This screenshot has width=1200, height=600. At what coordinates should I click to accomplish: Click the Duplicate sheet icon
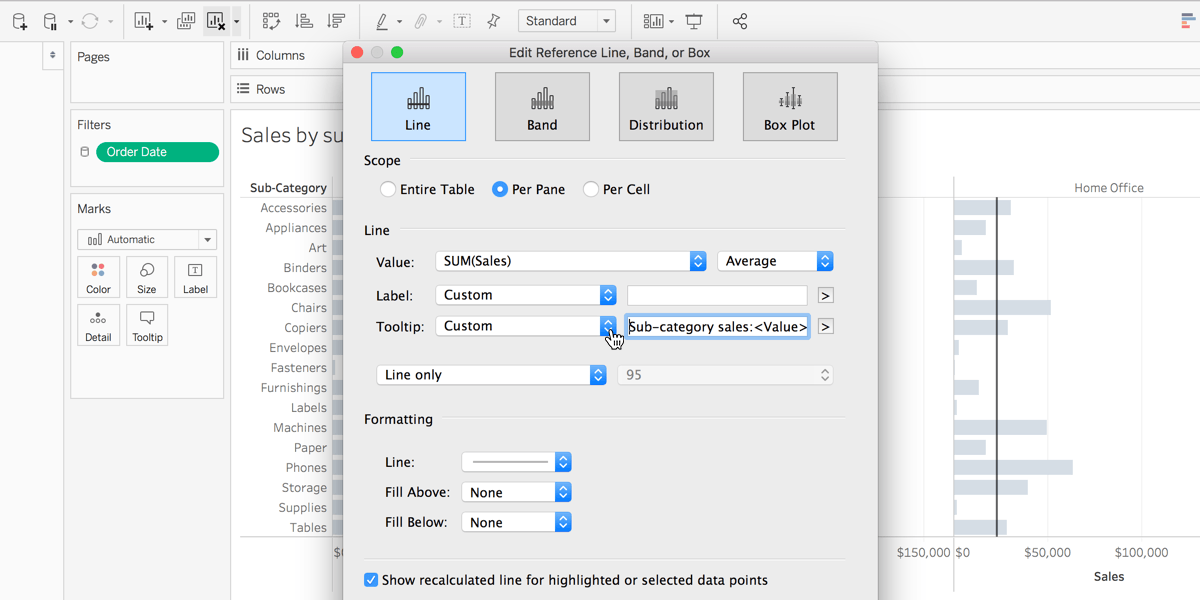click(x=186, y=21)
